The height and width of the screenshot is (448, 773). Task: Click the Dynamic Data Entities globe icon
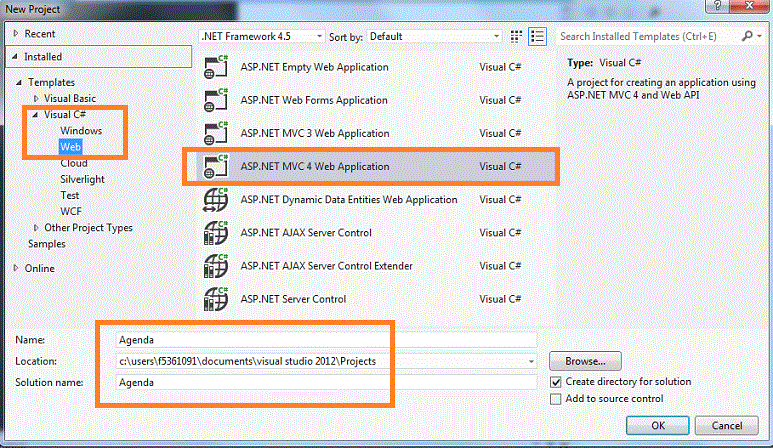[216, 200]
